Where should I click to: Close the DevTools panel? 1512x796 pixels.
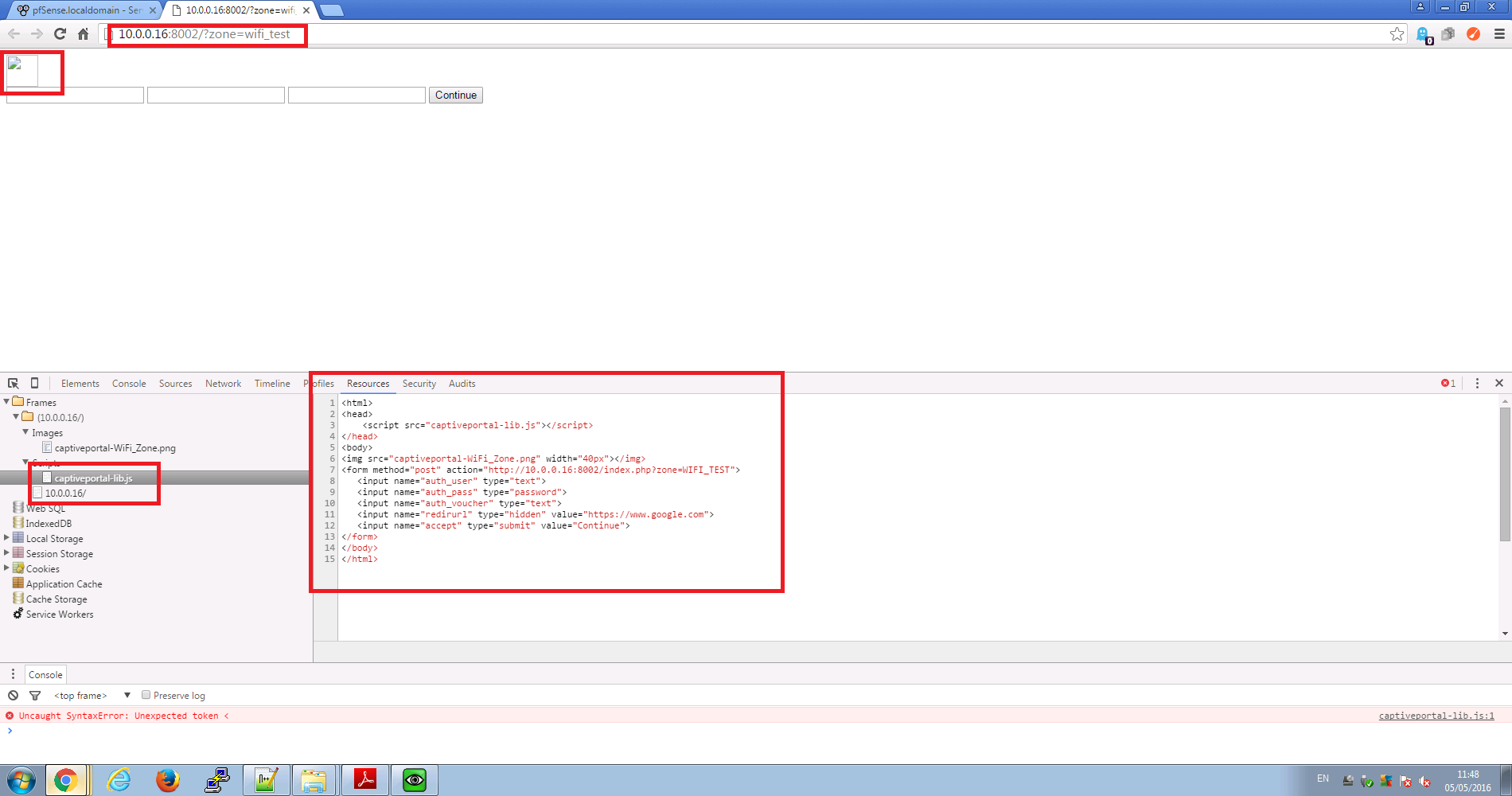[x=1499, y=383]
